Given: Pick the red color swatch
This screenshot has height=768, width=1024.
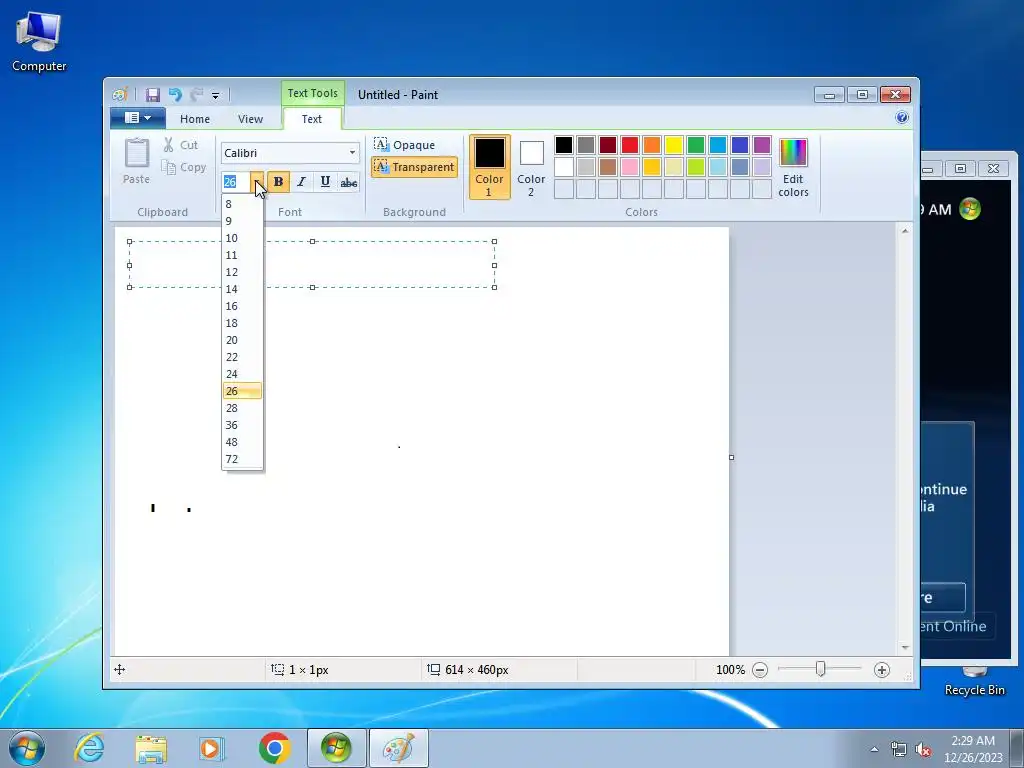Looking at the screenshot, I should (x=630, y=145).
